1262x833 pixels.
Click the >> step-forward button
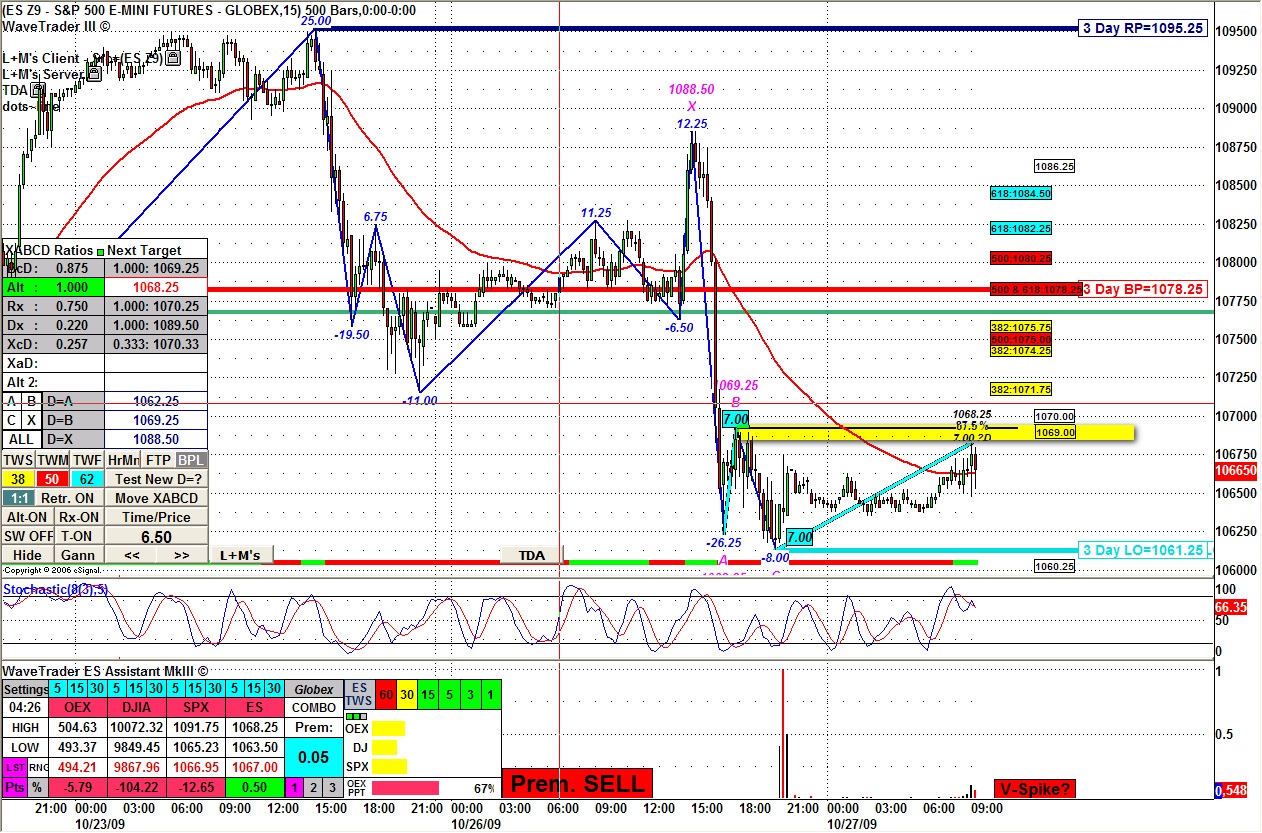point(182,555)
